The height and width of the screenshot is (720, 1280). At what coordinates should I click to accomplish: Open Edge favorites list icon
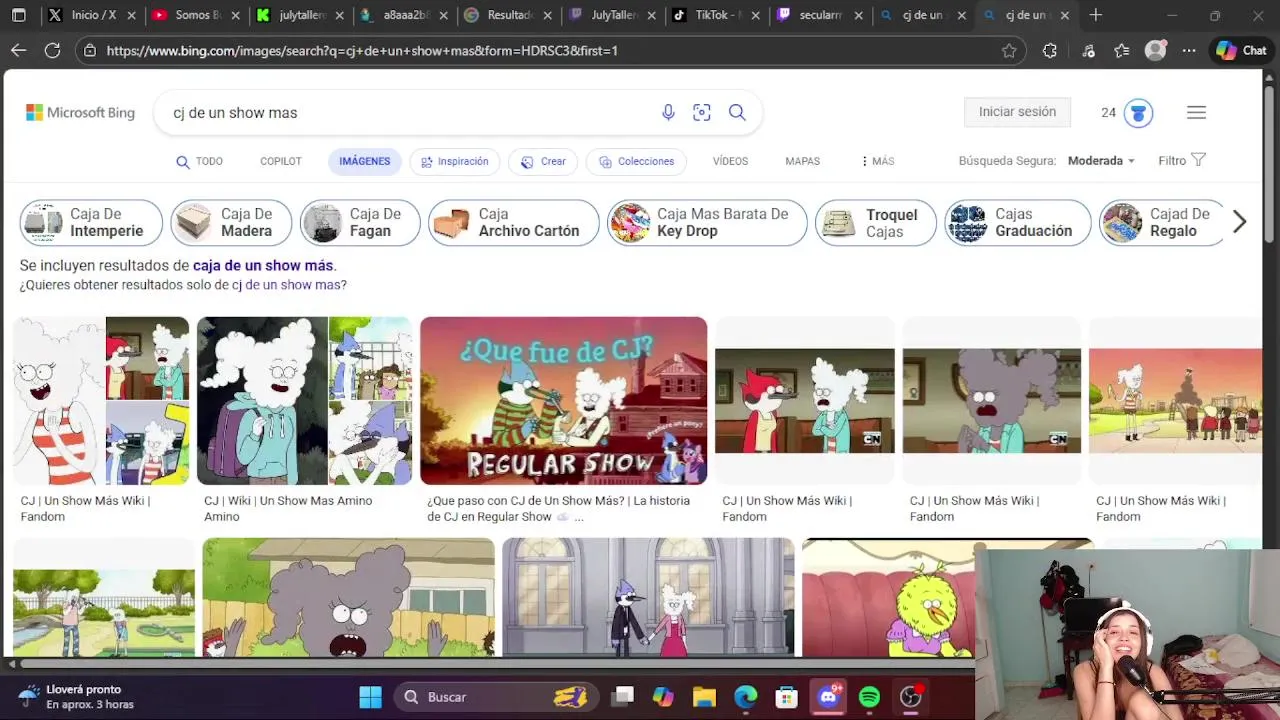(1121, 51)
